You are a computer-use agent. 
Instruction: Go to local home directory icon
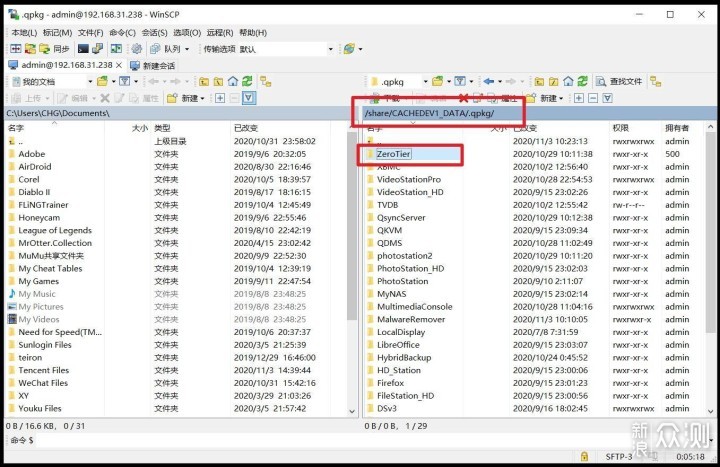[x=233, y=82]
